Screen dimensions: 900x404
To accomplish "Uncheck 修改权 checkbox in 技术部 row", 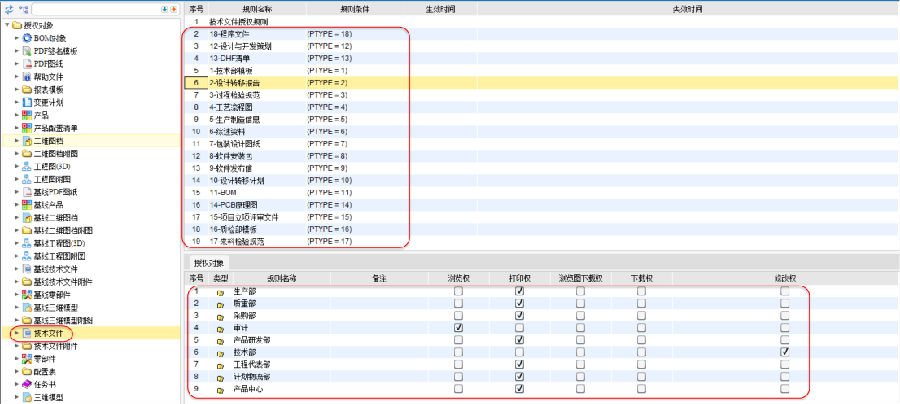I will 785,352.
